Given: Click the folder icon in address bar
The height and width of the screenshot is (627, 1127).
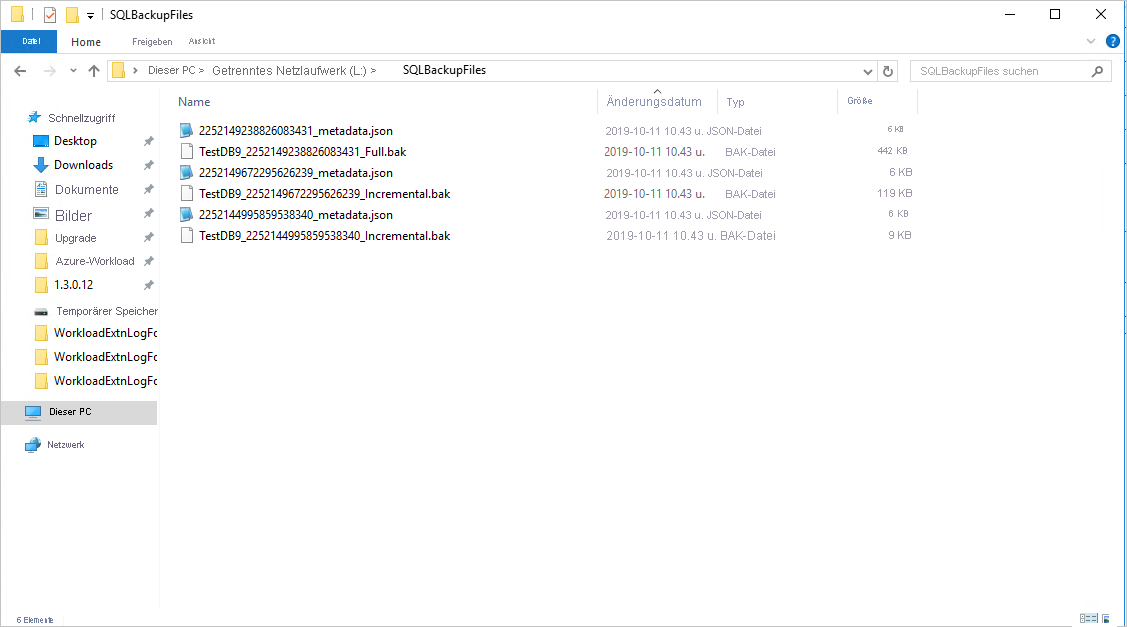Looking at the screenshot, I should (x=119, y=70).
